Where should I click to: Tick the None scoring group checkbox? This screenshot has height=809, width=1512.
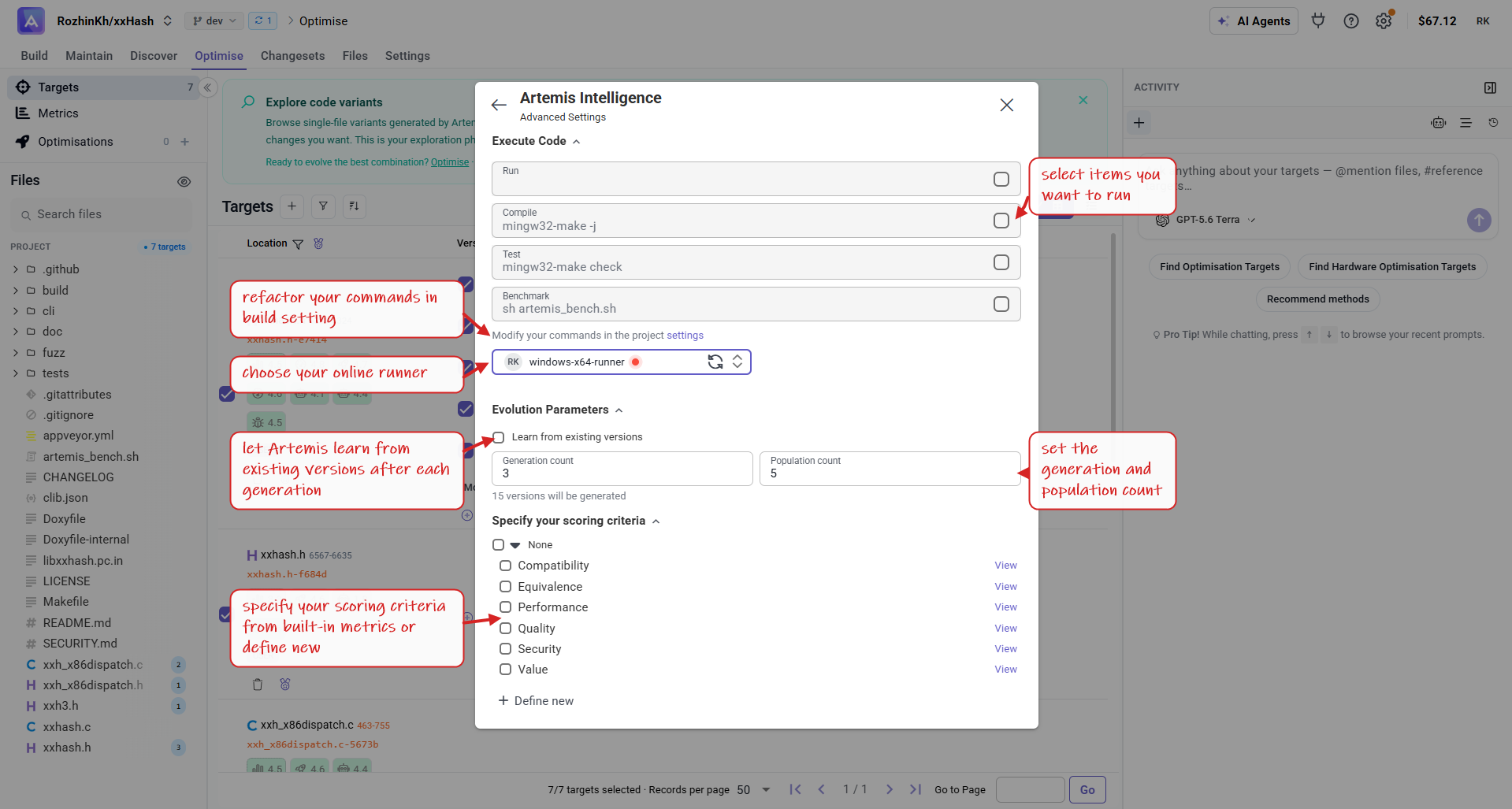coord(498,545)
